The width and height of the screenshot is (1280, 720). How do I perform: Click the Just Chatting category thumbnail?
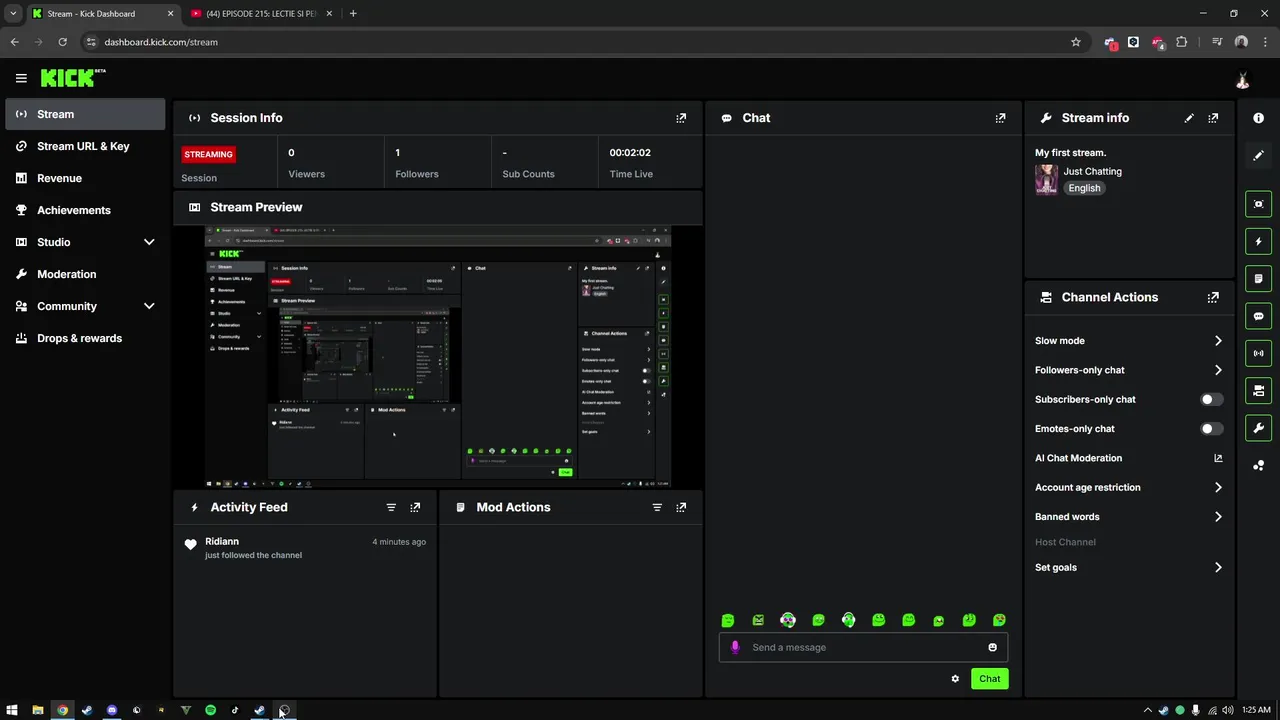click(x=1046, y=179)
